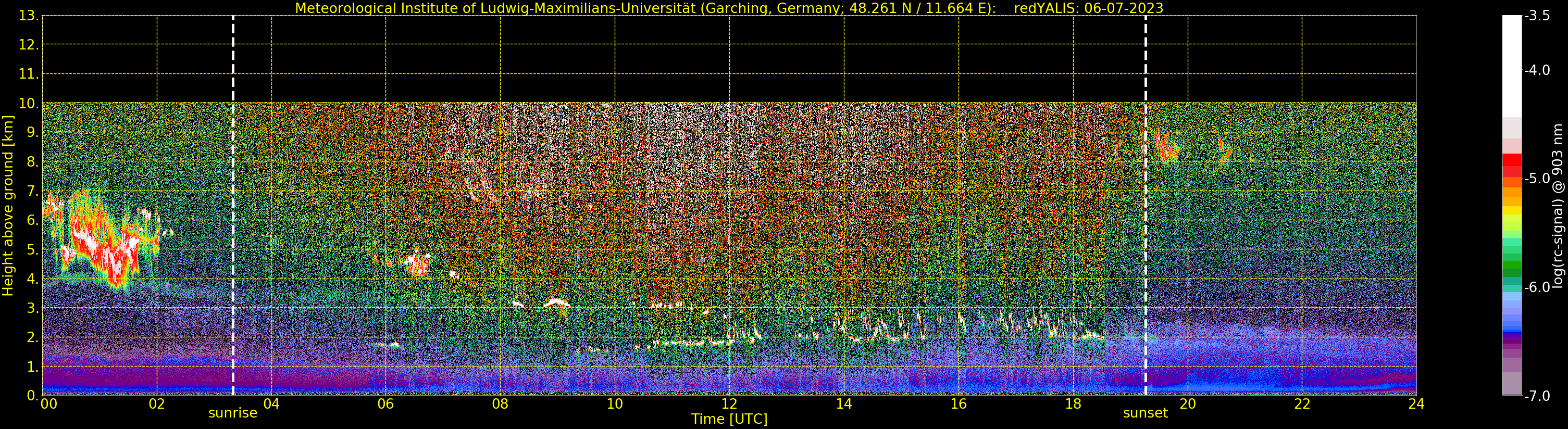Click the time axis tick label 24
Screen dimensions: 1568x429
pyautogui.click(x=1416, y=404)
